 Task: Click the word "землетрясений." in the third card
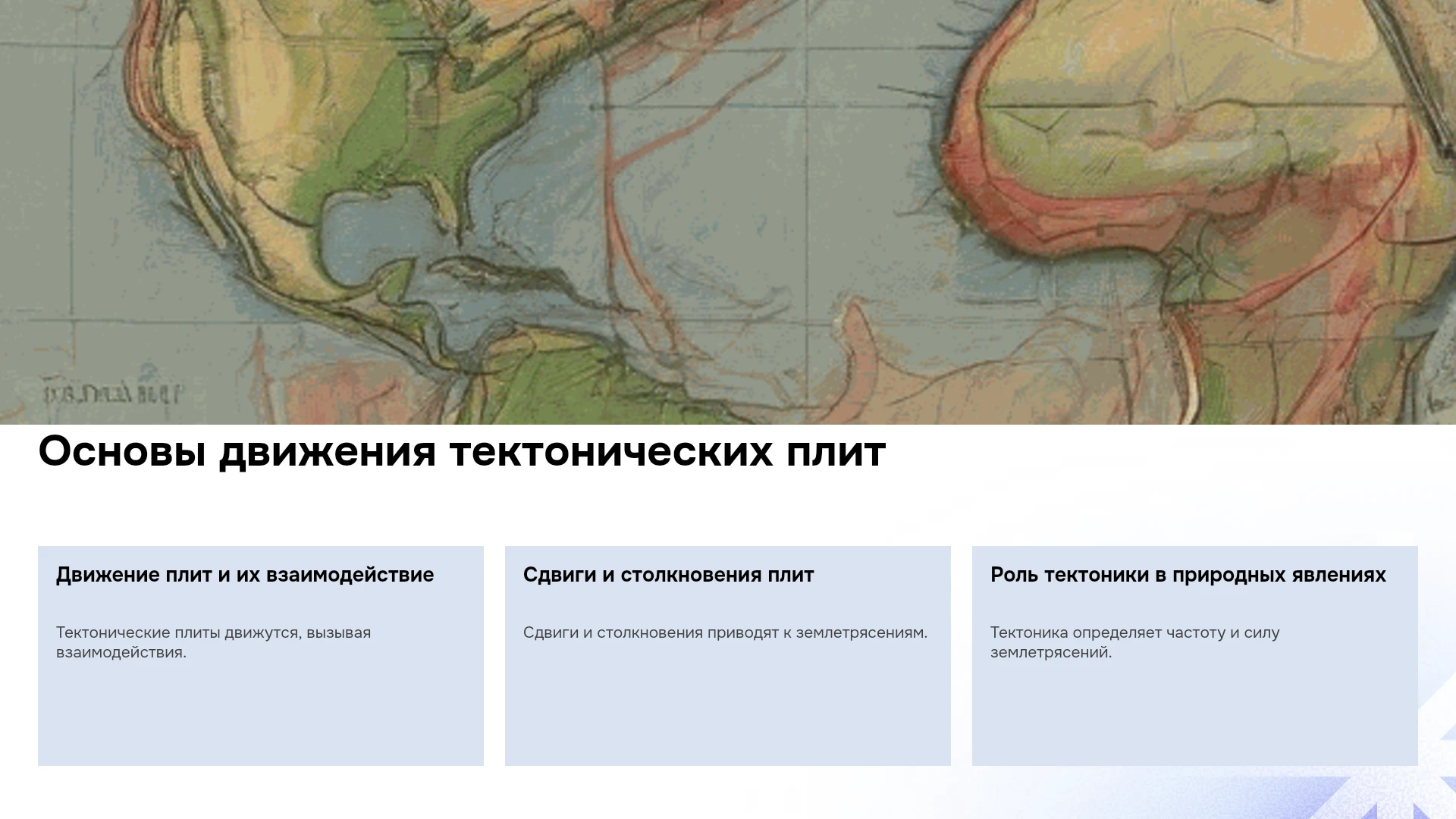[x=1051, y=652]
